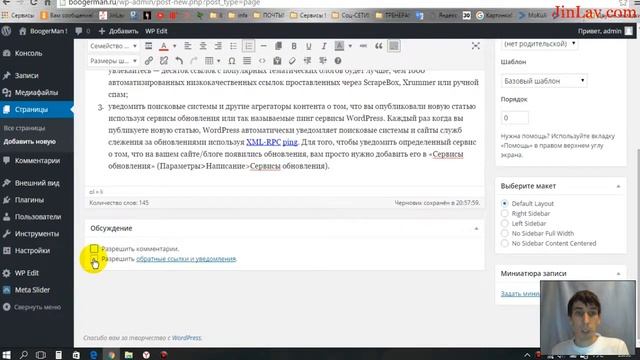The width and height of the screenshot is (640, 360).
Task: Select Left Sidebar layout option
Action: click(x=504, y=223)
